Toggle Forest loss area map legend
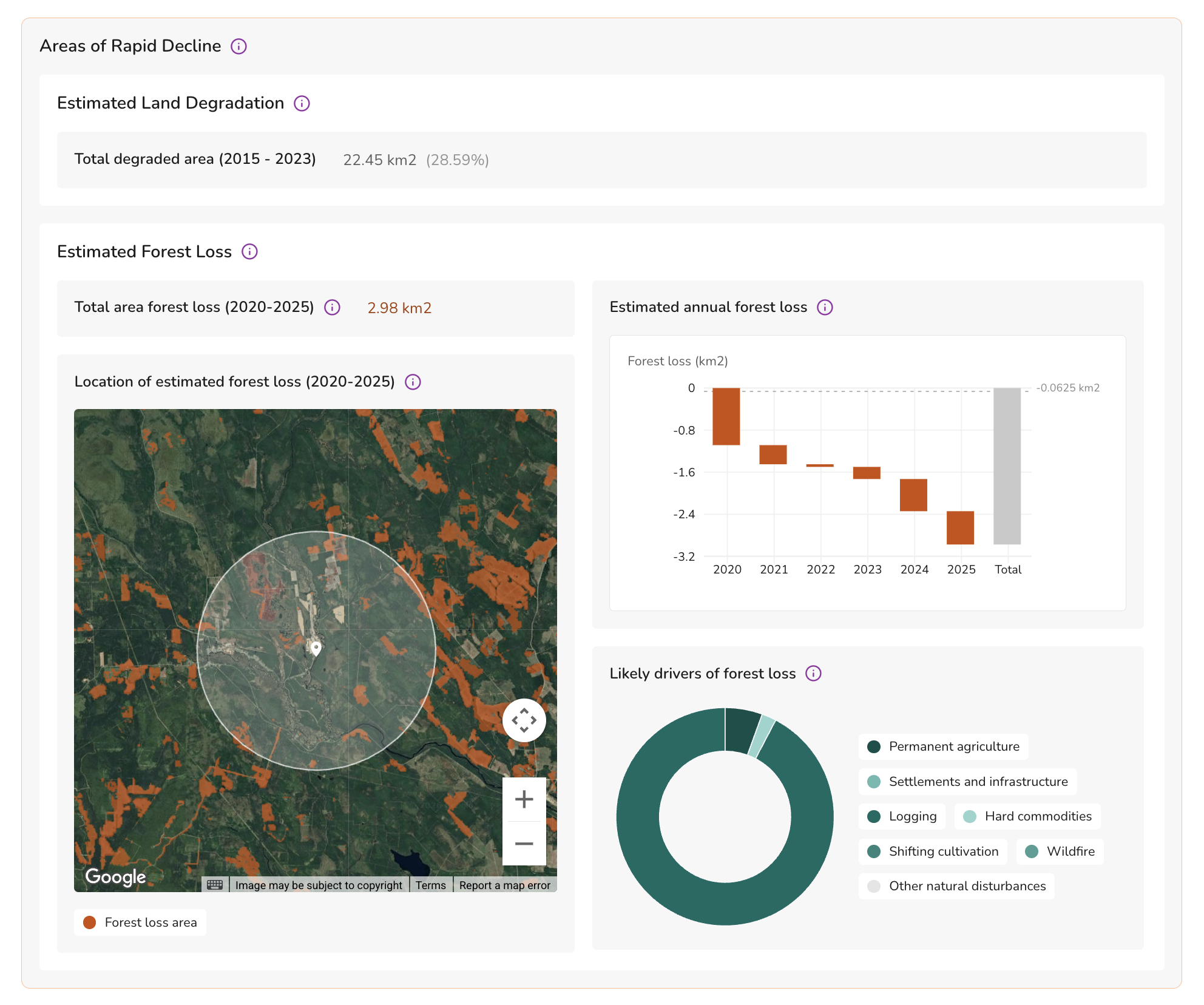1204x1005 pixels. click(x=140, y=922)
